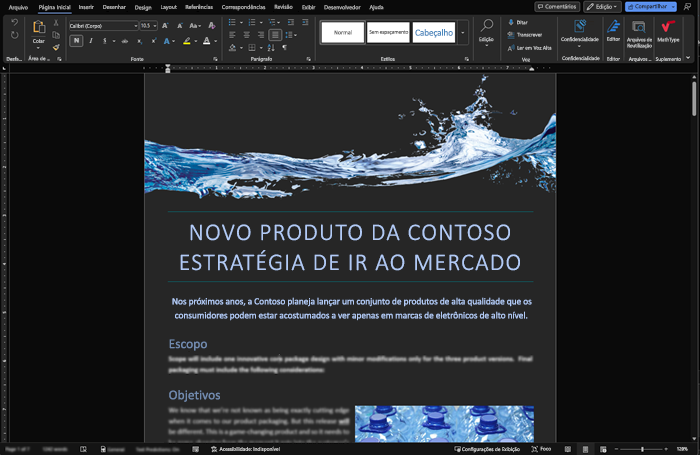This screenshot has width=700, height=455.
Task: Toggle Foco mode in status bar
Action: [542, 449]
